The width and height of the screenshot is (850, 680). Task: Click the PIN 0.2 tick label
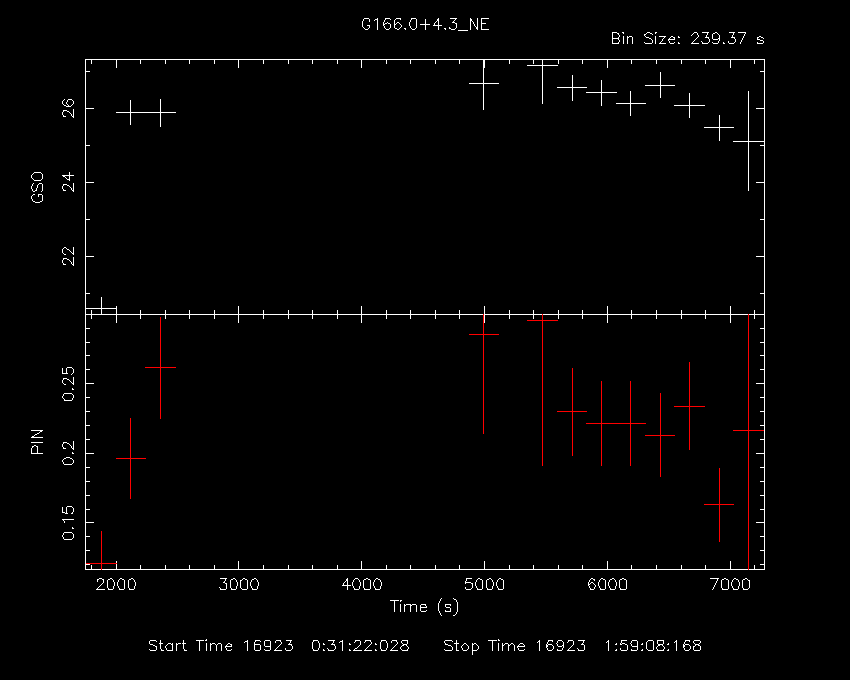(68, 453)
